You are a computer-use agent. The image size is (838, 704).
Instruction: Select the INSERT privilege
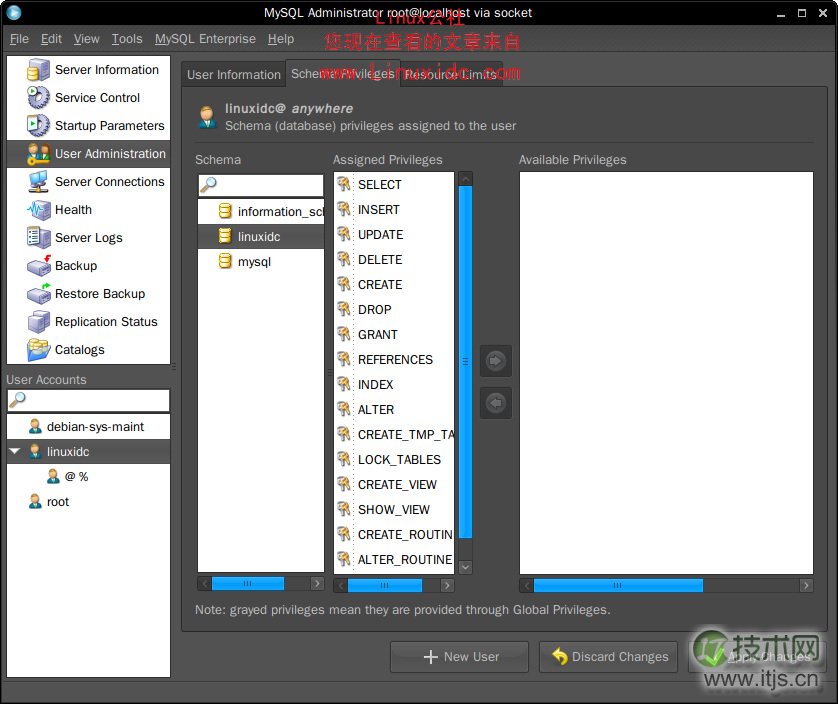tap(394, 210)
